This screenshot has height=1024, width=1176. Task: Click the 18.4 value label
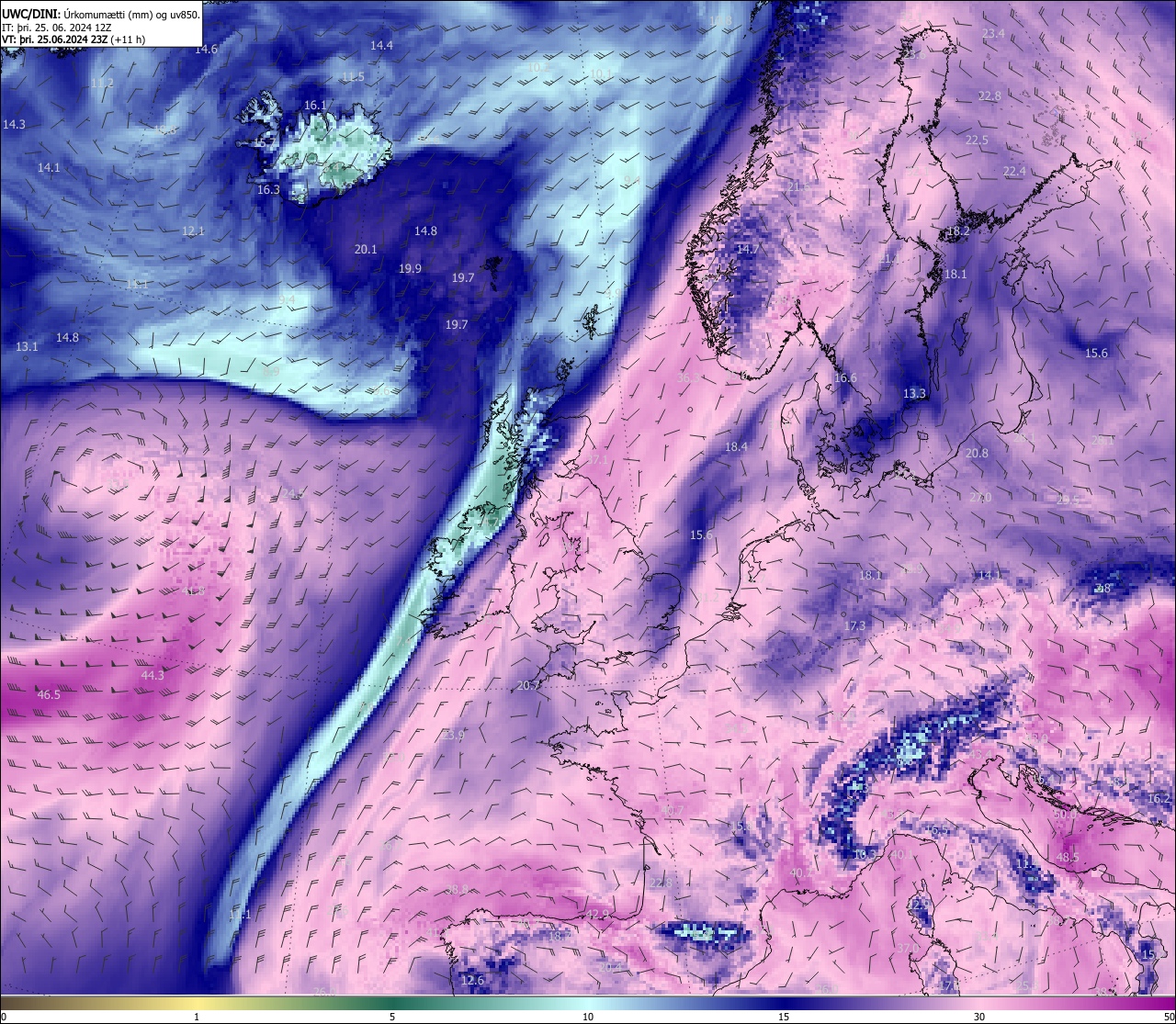(736, 447)
